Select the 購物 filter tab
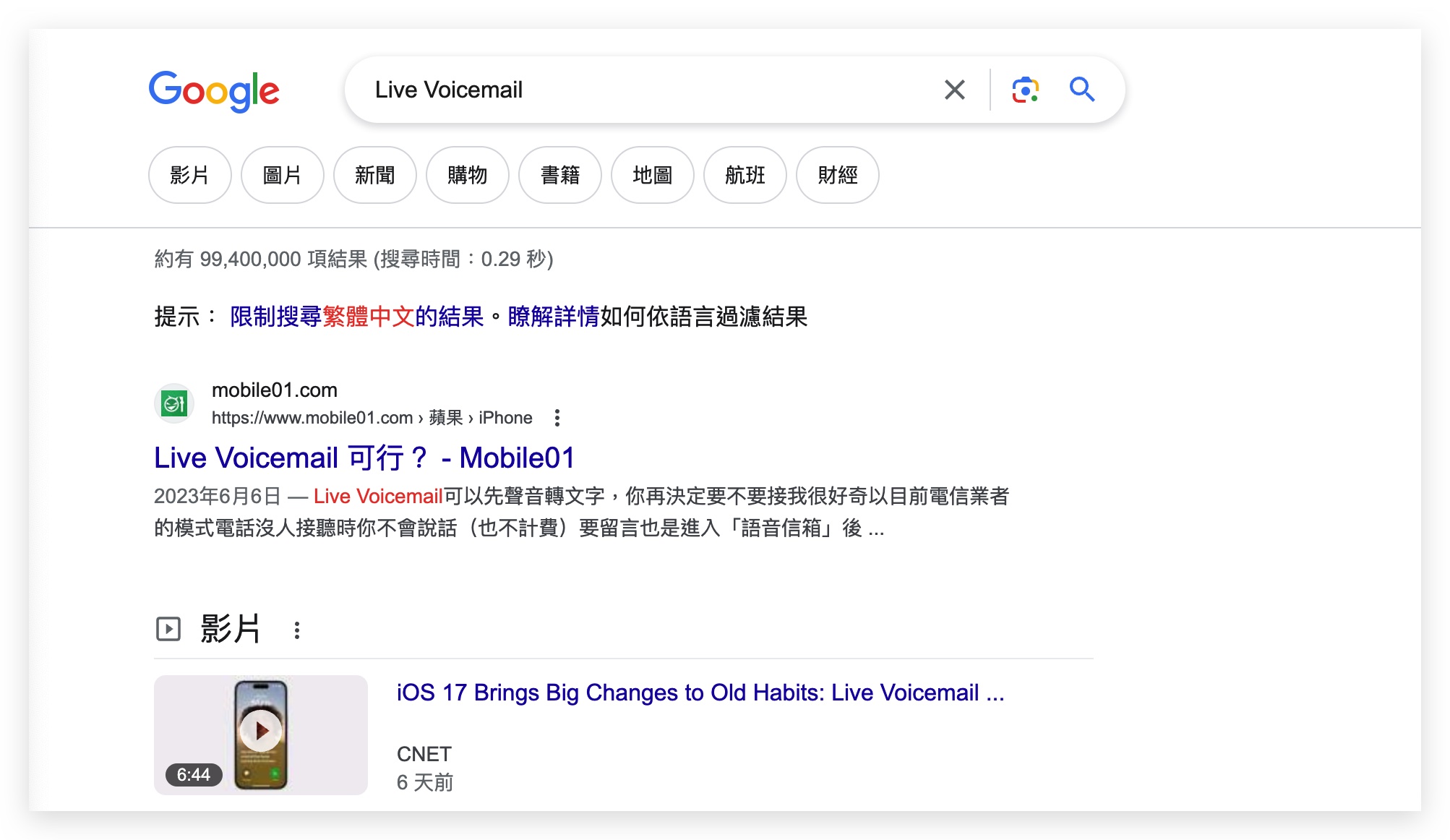This screenshot has height=840, width=1450. [467, 175]
